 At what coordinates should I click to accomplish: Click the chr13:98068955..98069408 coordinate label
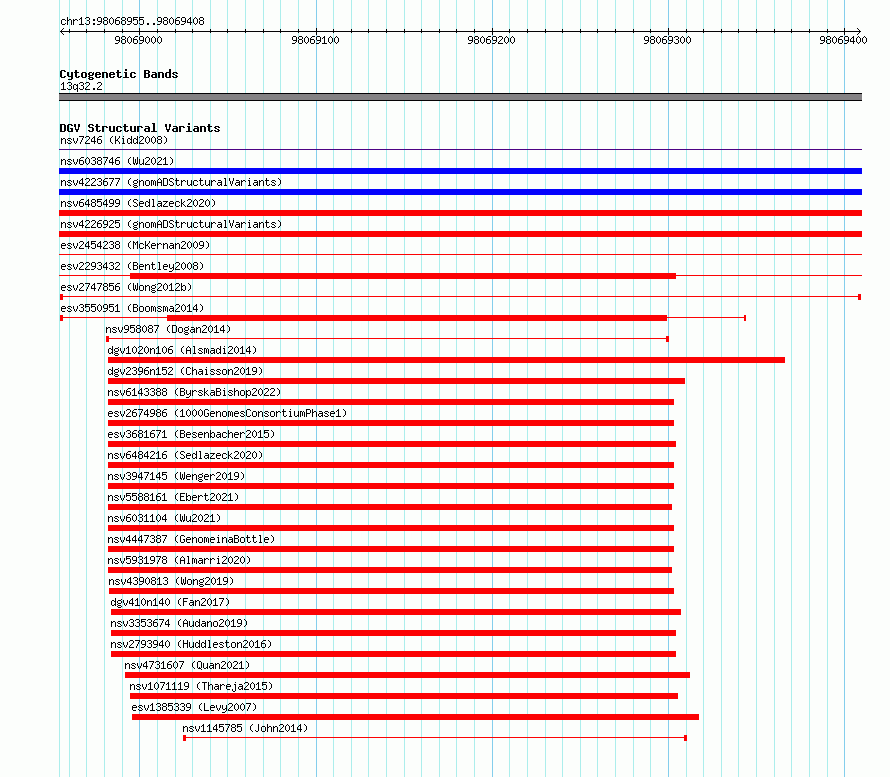point(132,21)
